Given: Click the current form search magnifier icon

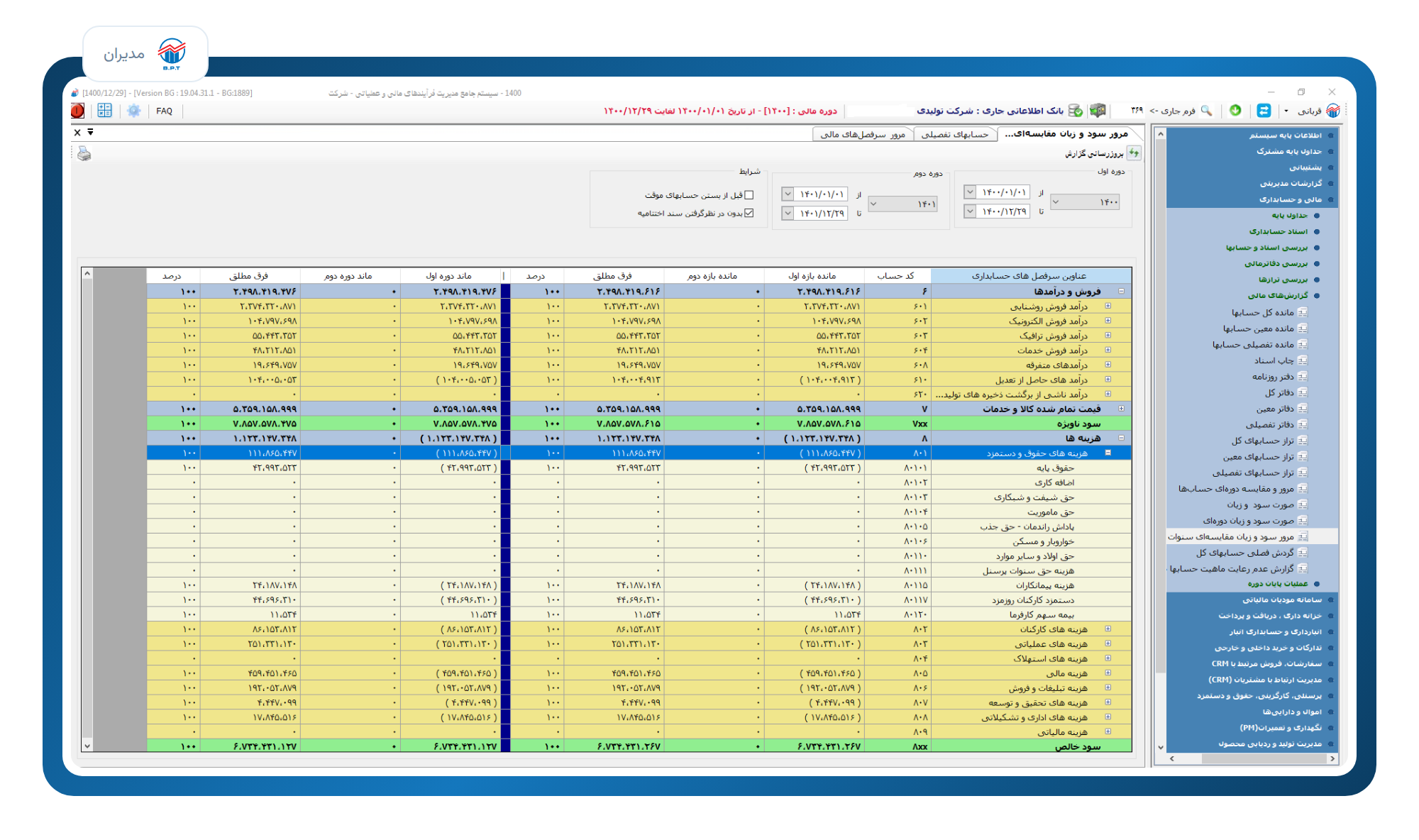Looking at the screenshot, I should pyautogui.click(x=1206, y=111).
